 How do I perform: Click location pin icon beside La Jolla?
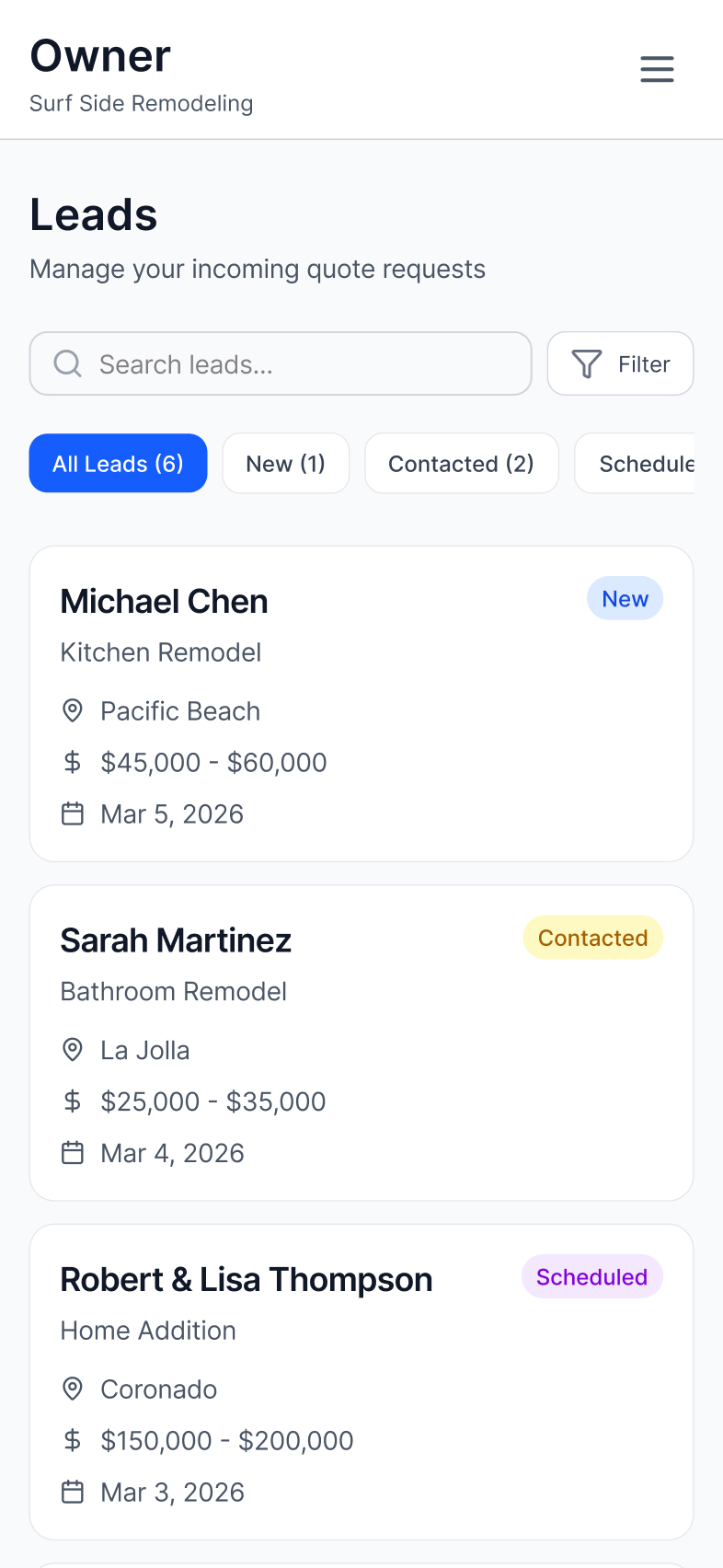73,1049
